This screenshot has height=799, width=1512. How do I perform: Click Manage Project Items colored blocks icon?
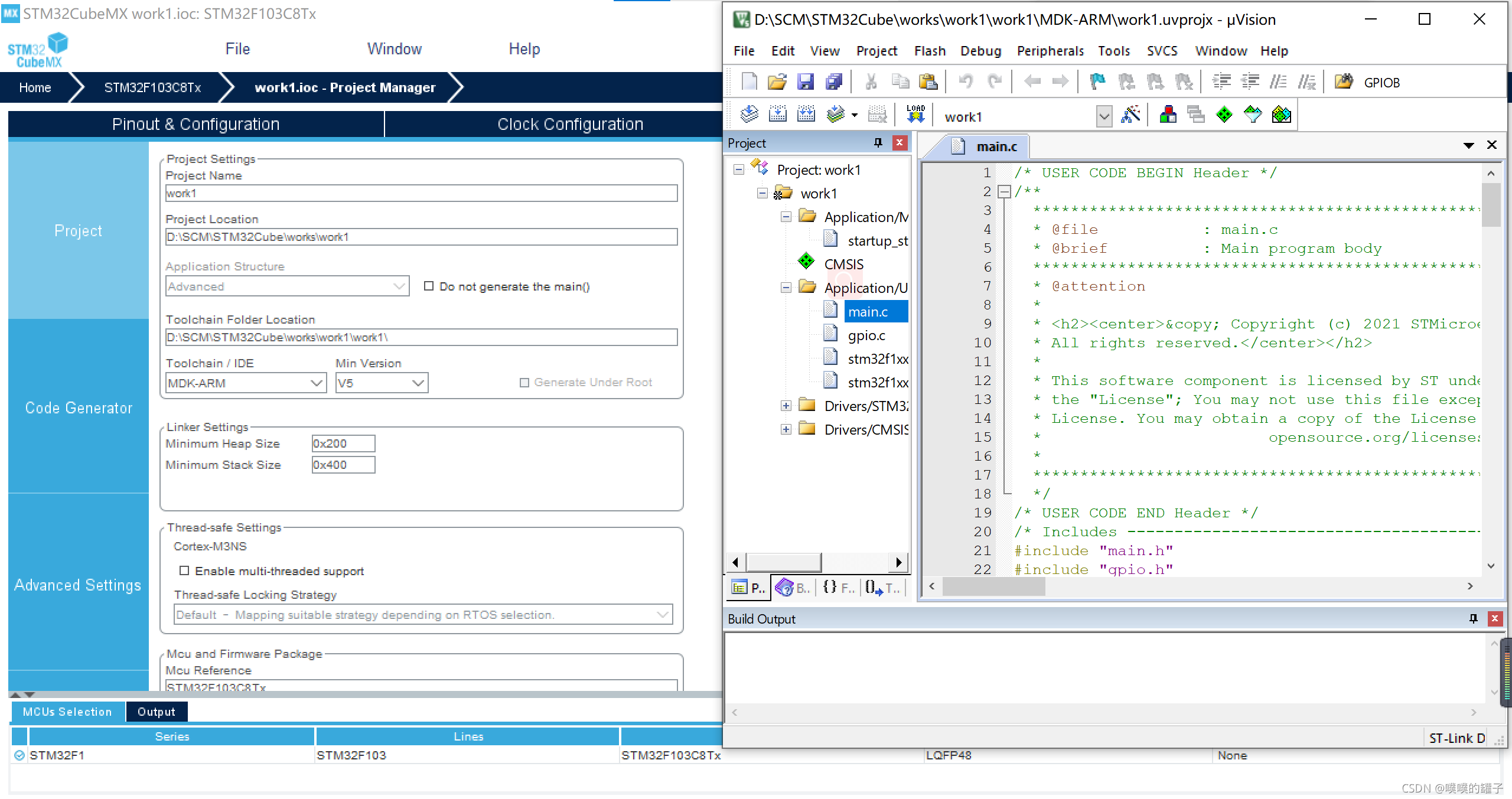click(x=1168, y=114)
